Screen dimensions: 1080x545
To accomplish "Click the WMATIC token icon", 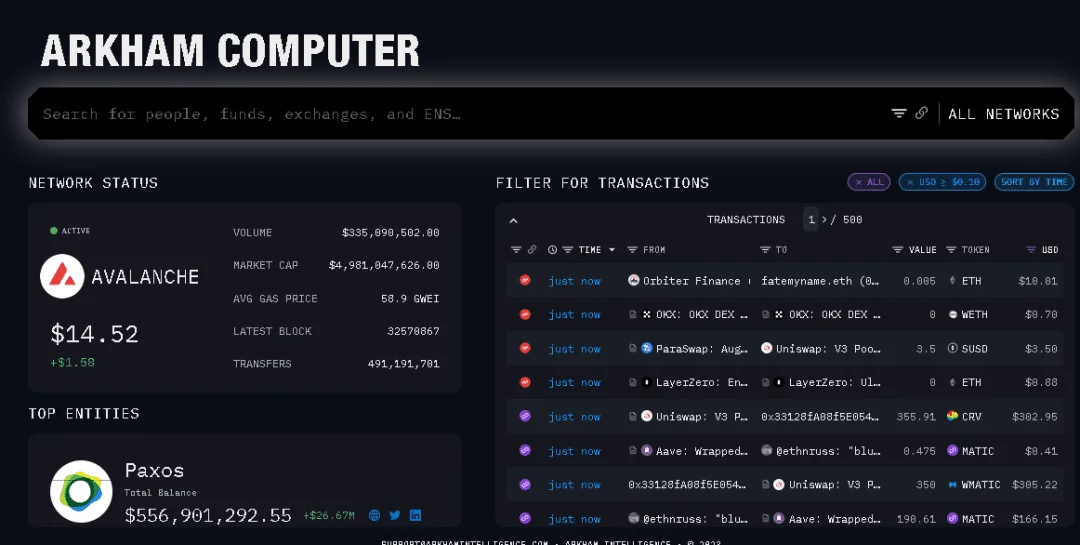I will coord(953,485).
